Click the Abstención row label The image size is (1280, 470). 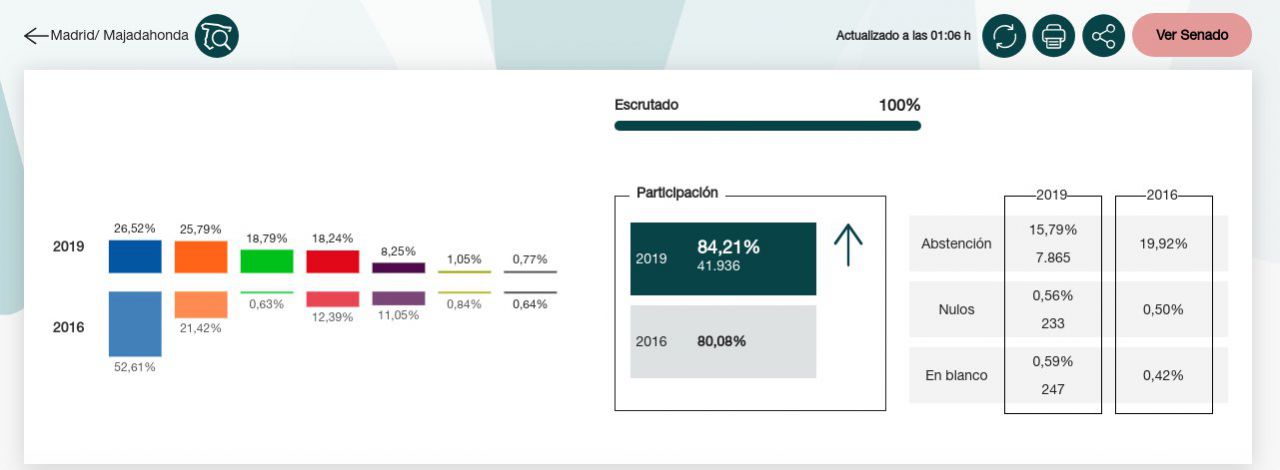[x=956, y=243]
